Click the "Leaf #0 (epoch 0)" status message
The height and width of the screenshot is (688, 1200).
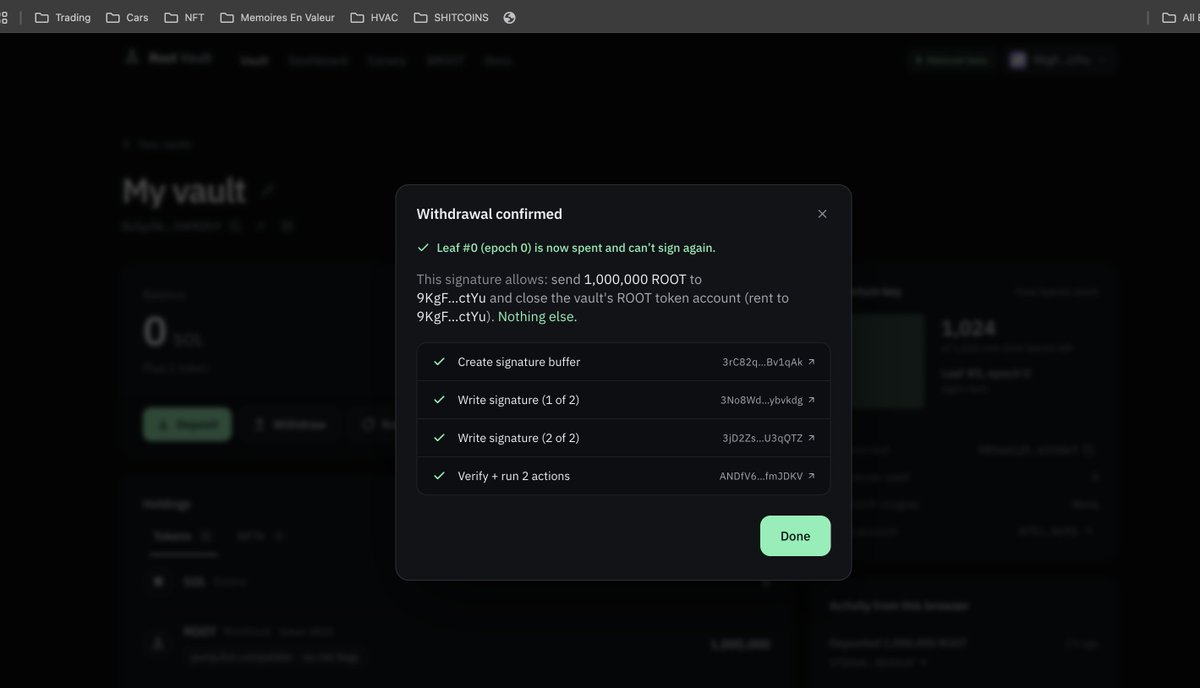pyautogui.click(x=575, y=247)
